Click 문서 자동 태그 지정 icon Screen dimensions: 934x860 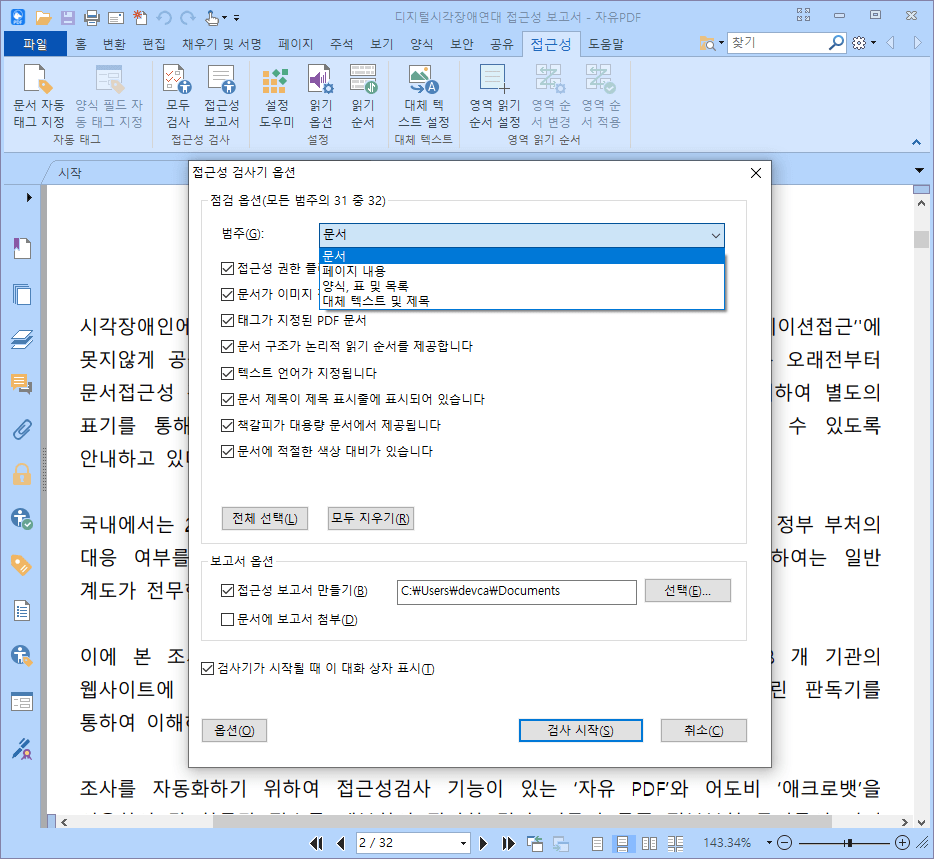coord(39,95)
